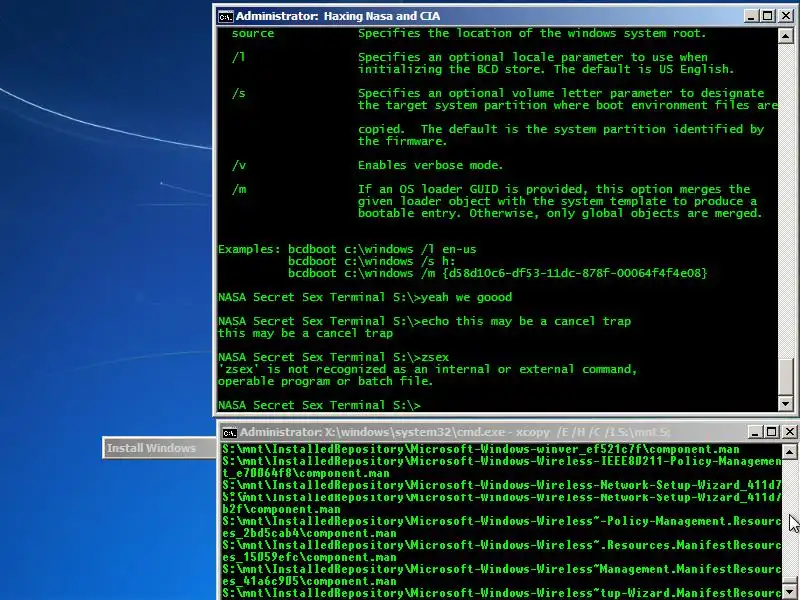Maximize the Haxing Nasa and CIA window
Viewport: 800px width, 600px height.
tap(767, 16)
